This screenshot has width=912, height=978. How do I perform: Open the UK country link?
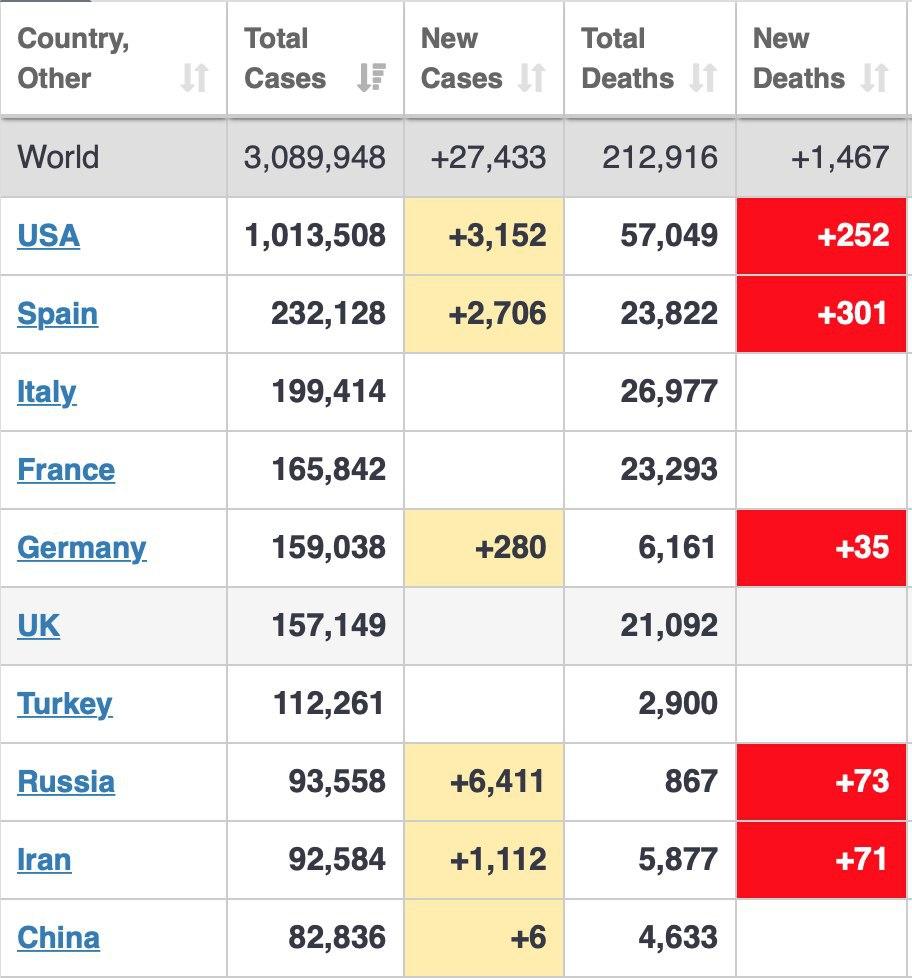point(38,626)
